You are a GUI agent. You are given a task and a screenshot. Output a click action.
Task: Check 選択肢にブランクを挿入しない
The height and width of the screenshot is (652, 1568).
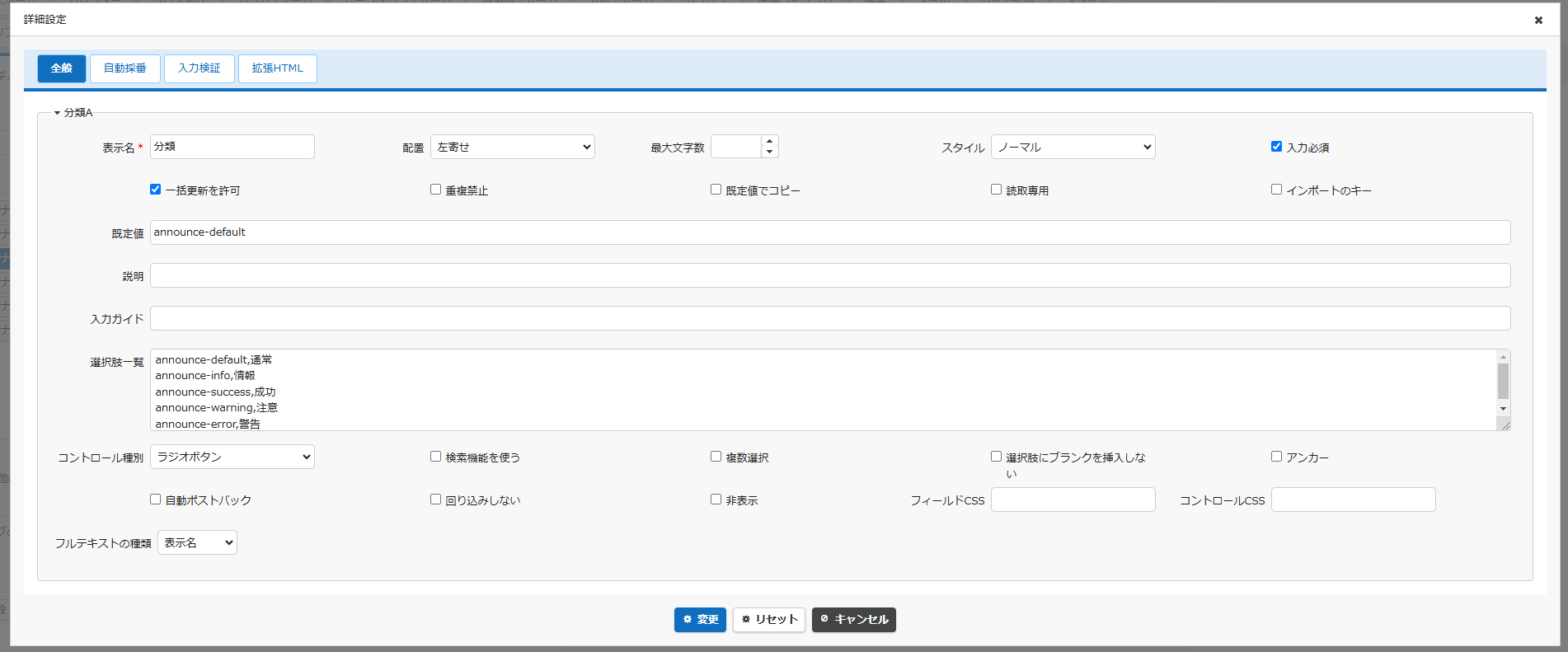pos(996,457)
